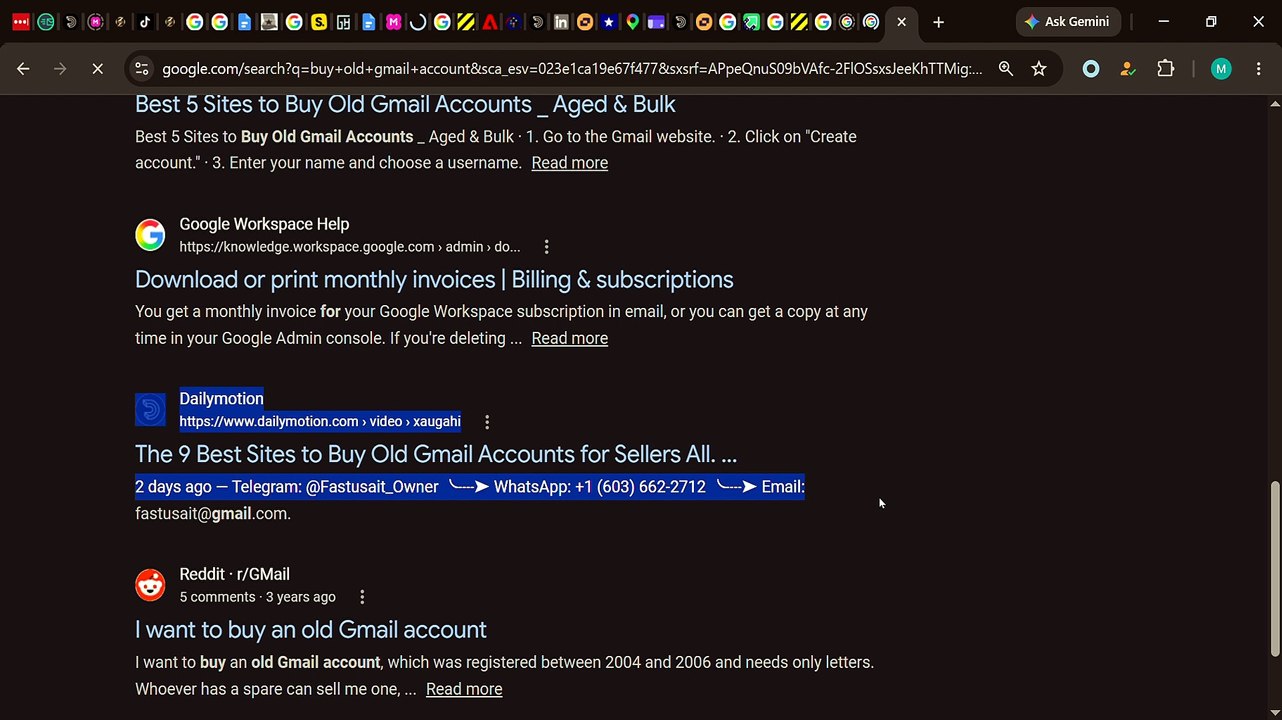Click Read more under Reddit snippet

coord(464,689)
